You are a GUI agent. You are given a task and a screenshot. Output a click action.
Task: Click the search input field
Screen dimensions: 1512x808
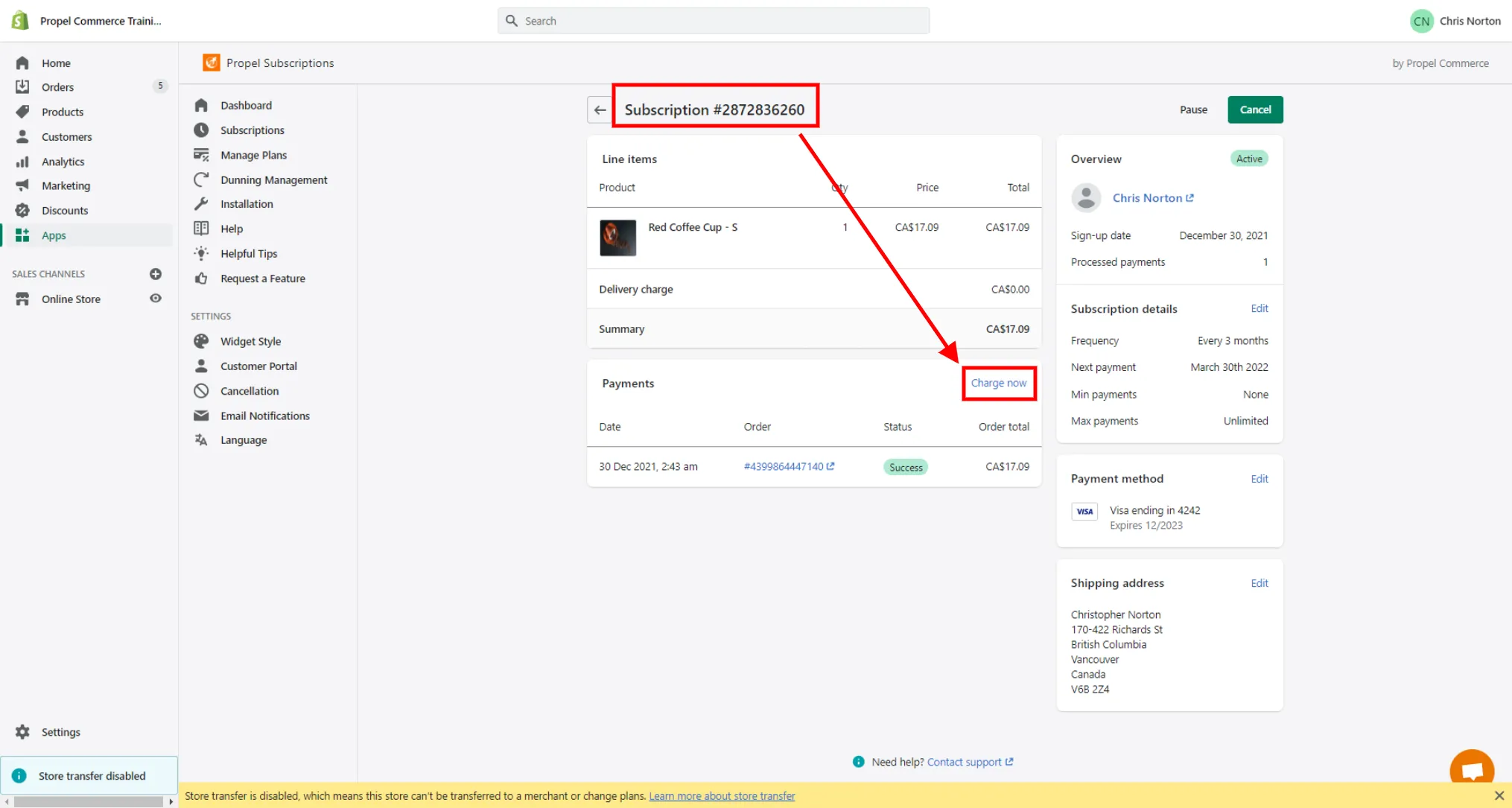(x=714, y=21)
